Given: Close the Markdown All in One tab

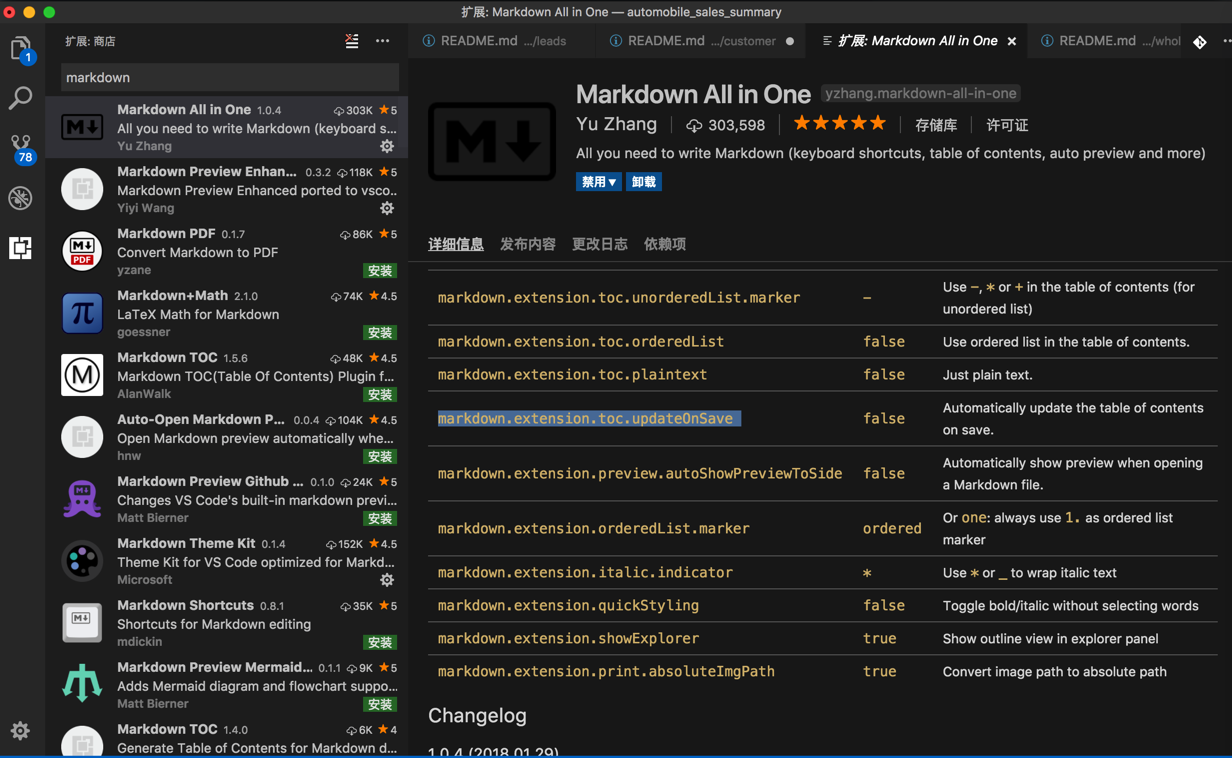Looking at the screenshot, I should [1012, 41].
